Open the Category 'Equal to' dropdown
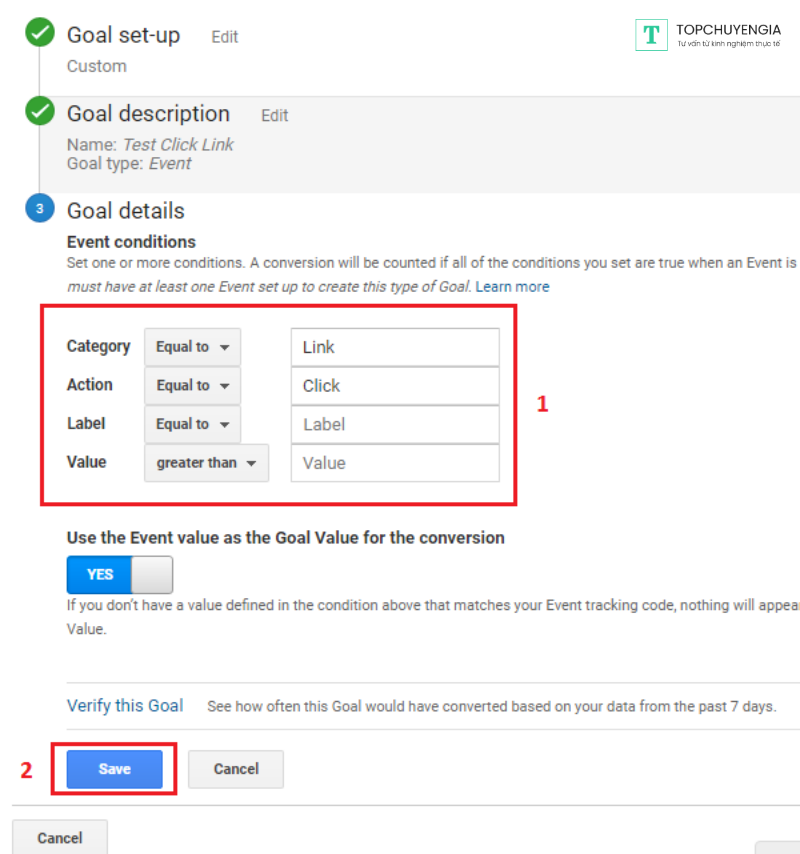Viewport: 800px width, 854px height. point(192,347)
